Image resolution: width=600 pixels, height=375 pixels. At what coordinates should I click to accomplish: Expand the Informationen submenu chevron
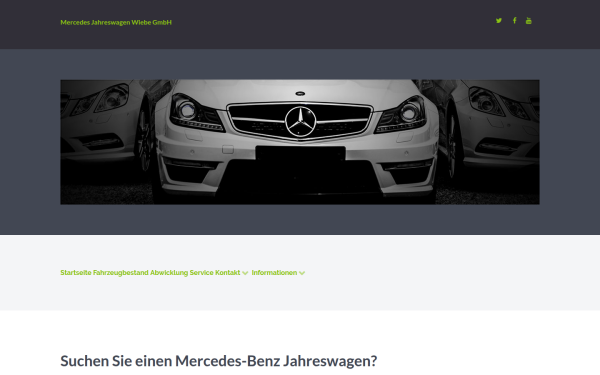click(x=302, y=273)
